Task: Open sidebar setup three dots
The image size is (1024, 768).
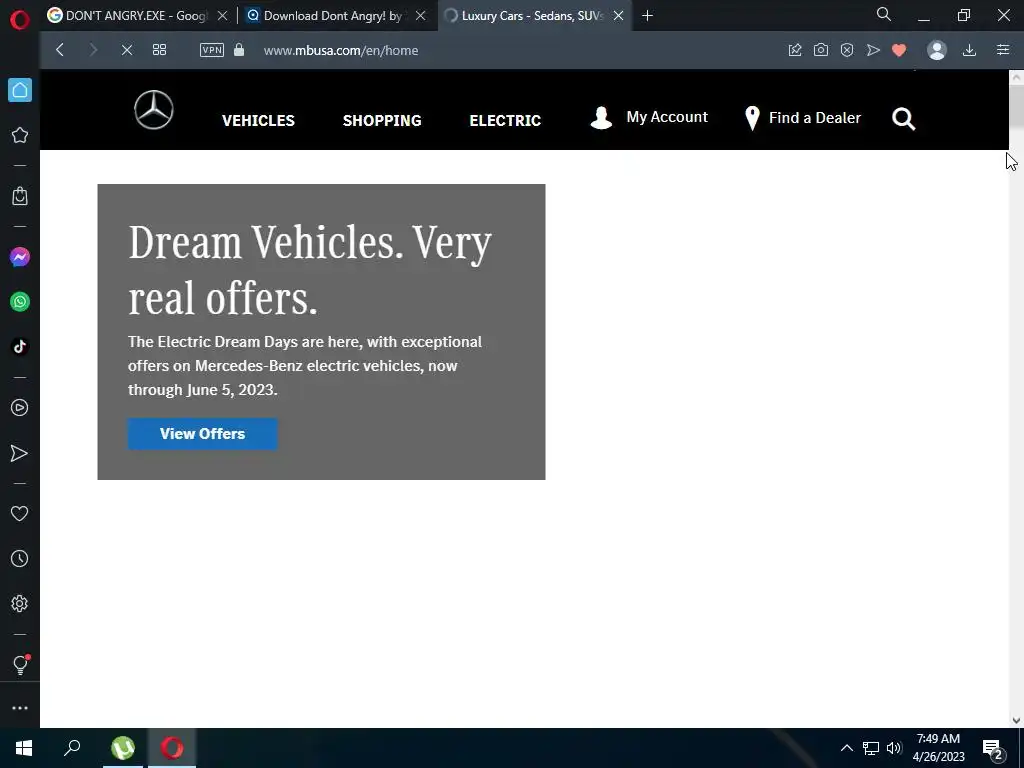Action: tap(20, 708)
